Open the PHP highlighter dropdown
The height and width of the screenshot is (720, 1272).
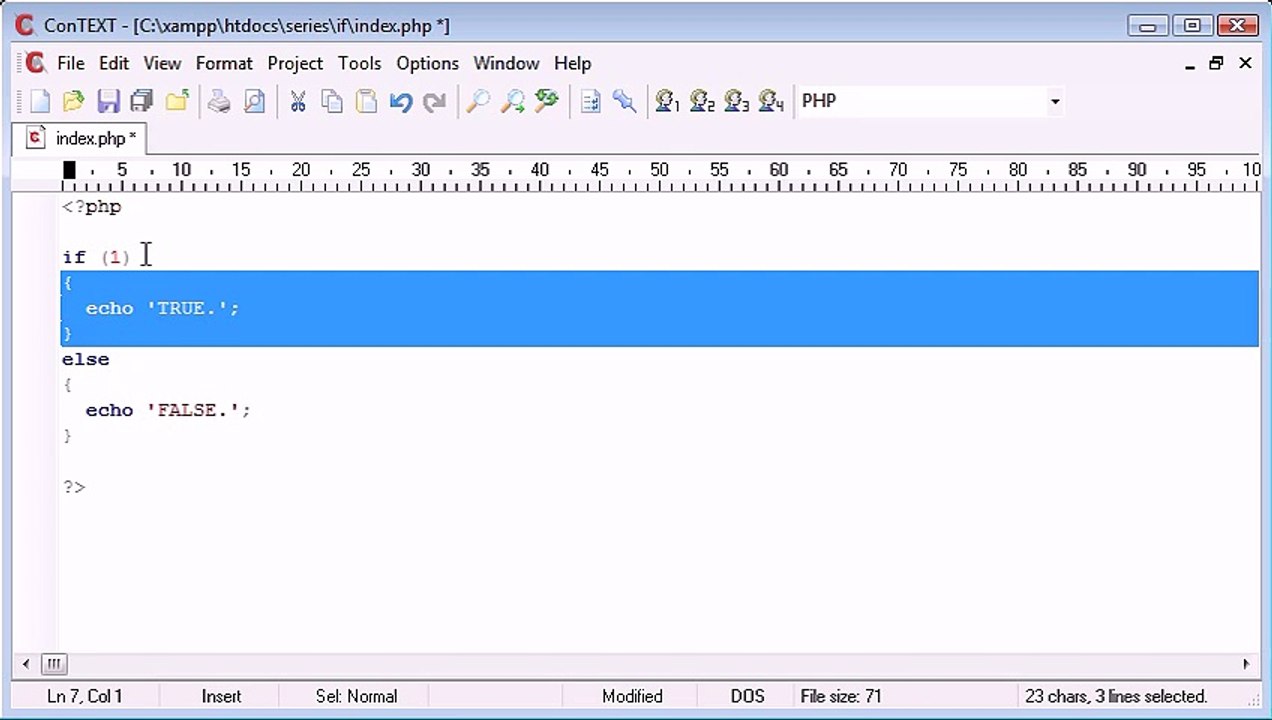pos(1054,101)
